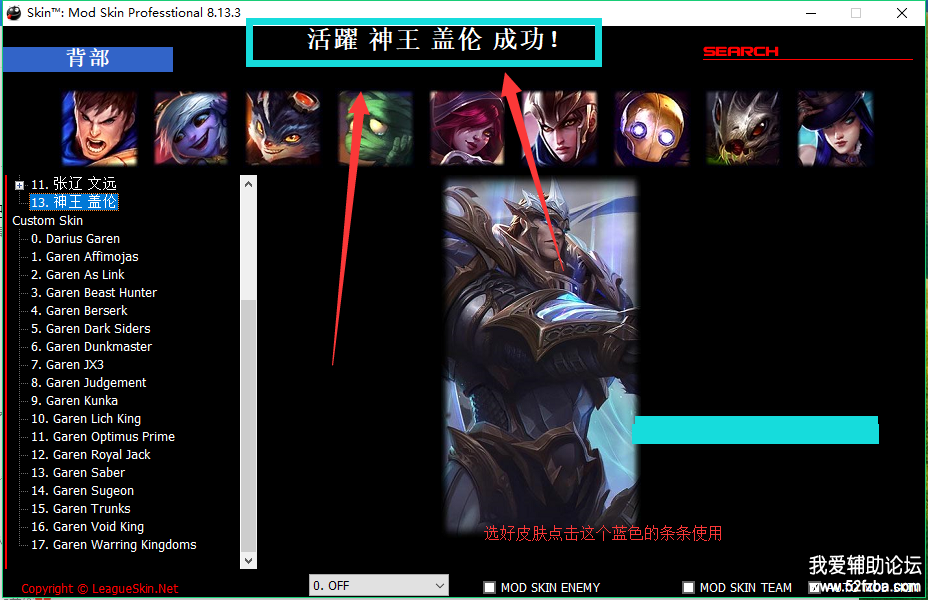
Task: Click the skin list scrollbar down arrow
Action: [x=249, y=560]
